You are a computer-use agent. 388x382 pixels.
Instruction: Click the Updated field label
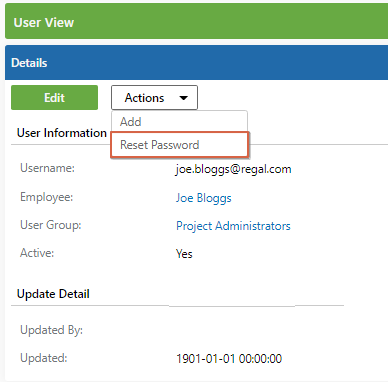pyautogui.click(x=44, y=358)
